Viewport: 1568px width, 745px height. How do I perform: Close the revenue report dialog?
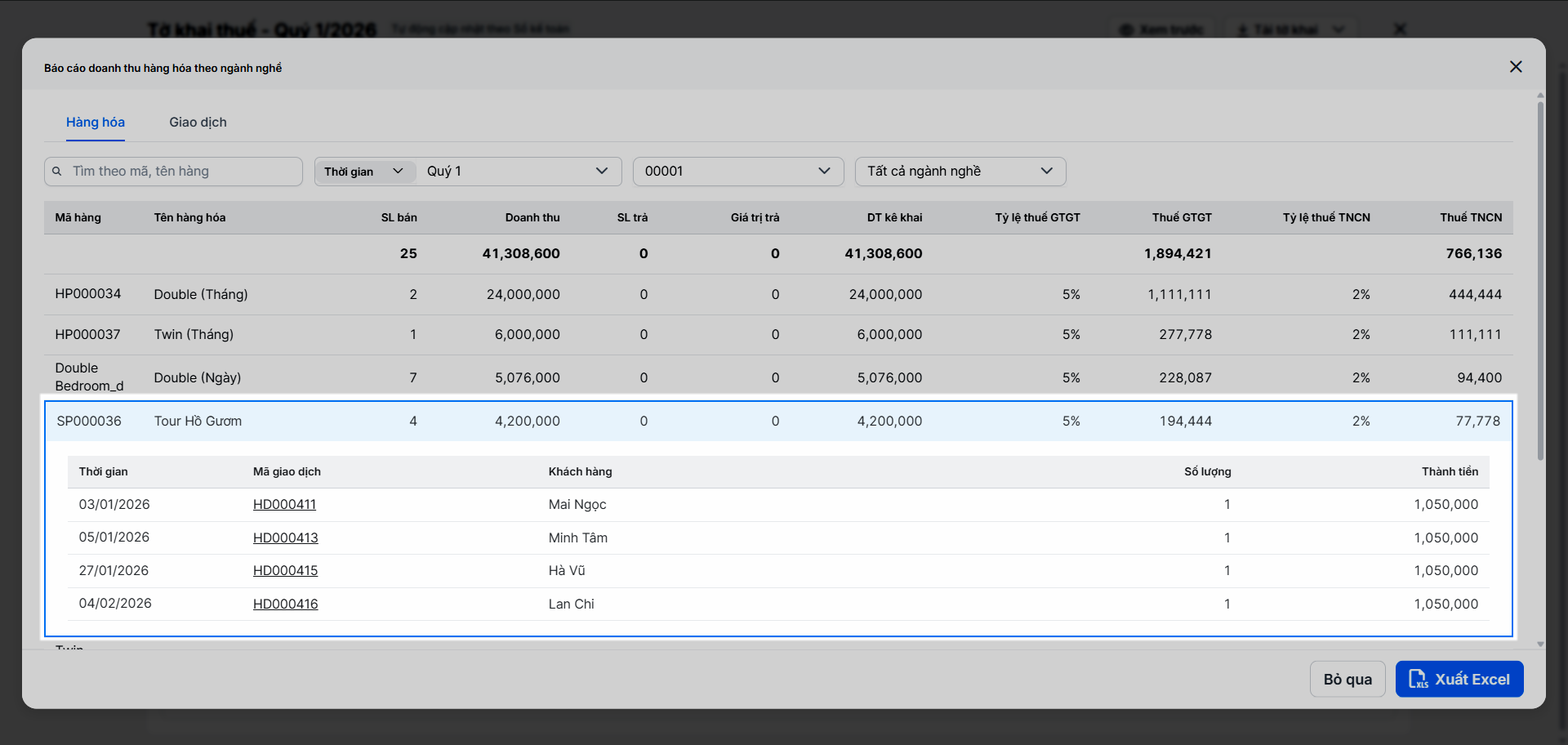(1516, 67)
